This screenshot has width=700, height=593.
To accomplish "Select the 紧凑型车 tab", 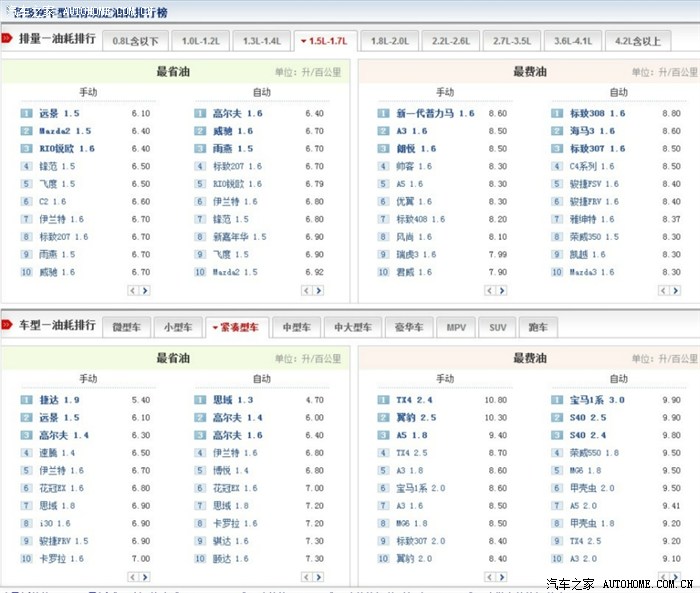I will click(x=237, y=327).
